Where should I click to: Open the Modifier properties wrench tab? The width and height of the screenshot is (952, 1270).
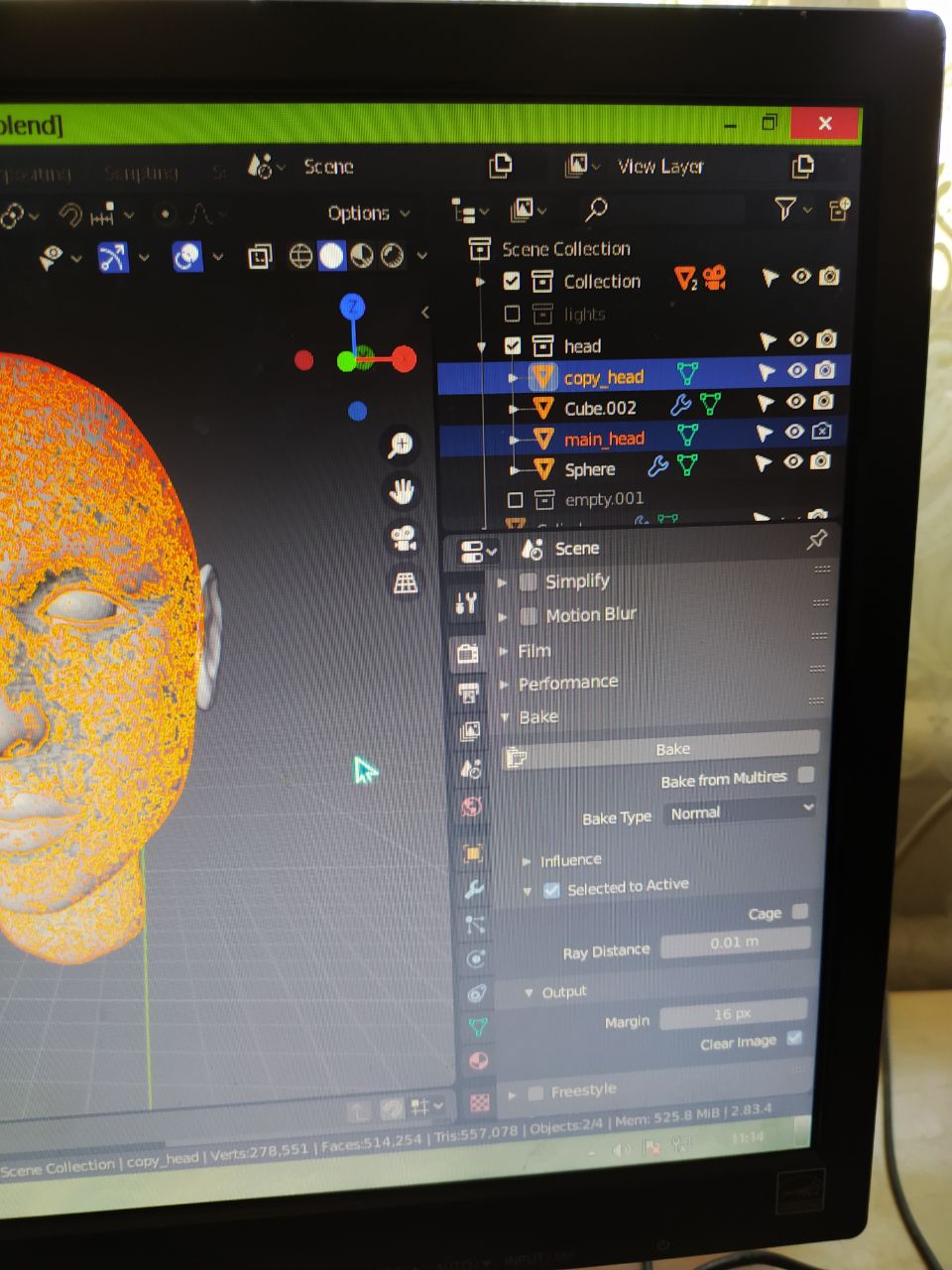coord(474,889)
